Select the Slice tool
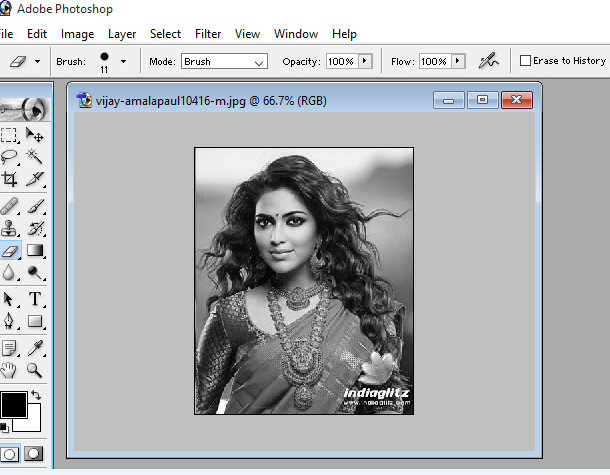 click(34, 179)
